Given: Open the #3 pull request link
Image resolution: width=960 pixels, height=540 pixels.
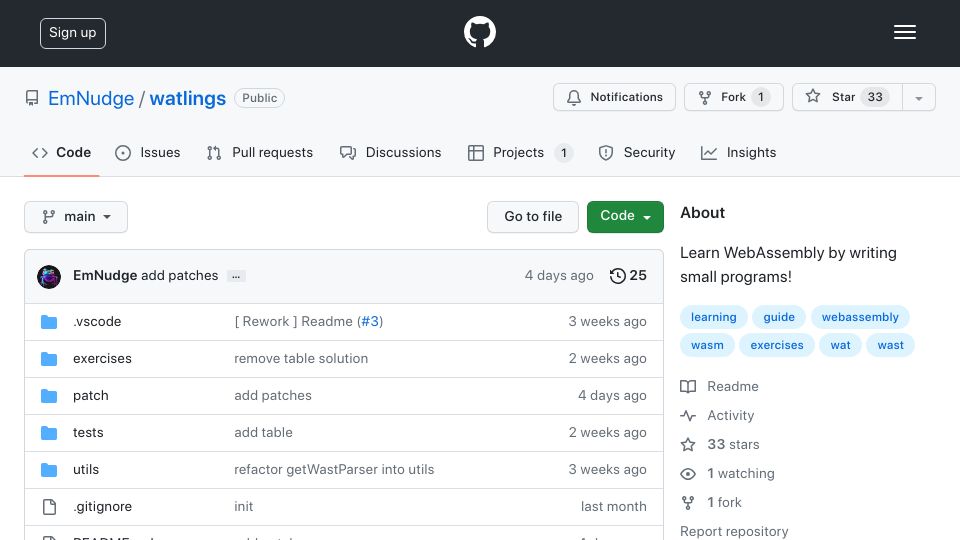Looking at the screenshot, I should (370, 321).
